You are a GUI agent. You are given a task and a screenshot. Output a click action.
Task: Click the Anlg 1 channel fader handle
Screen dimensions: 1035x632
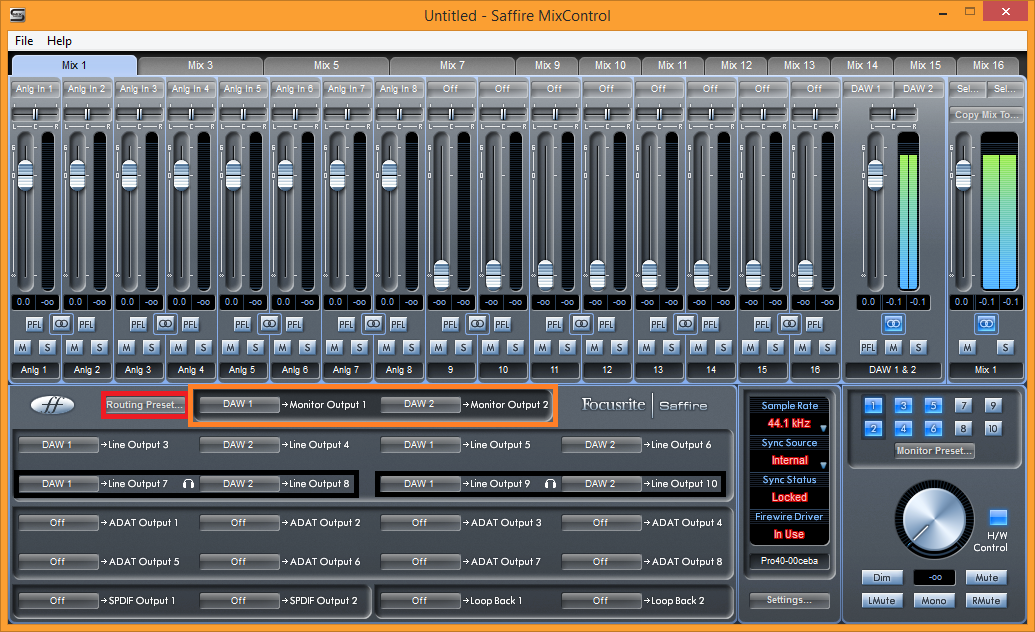25,176
